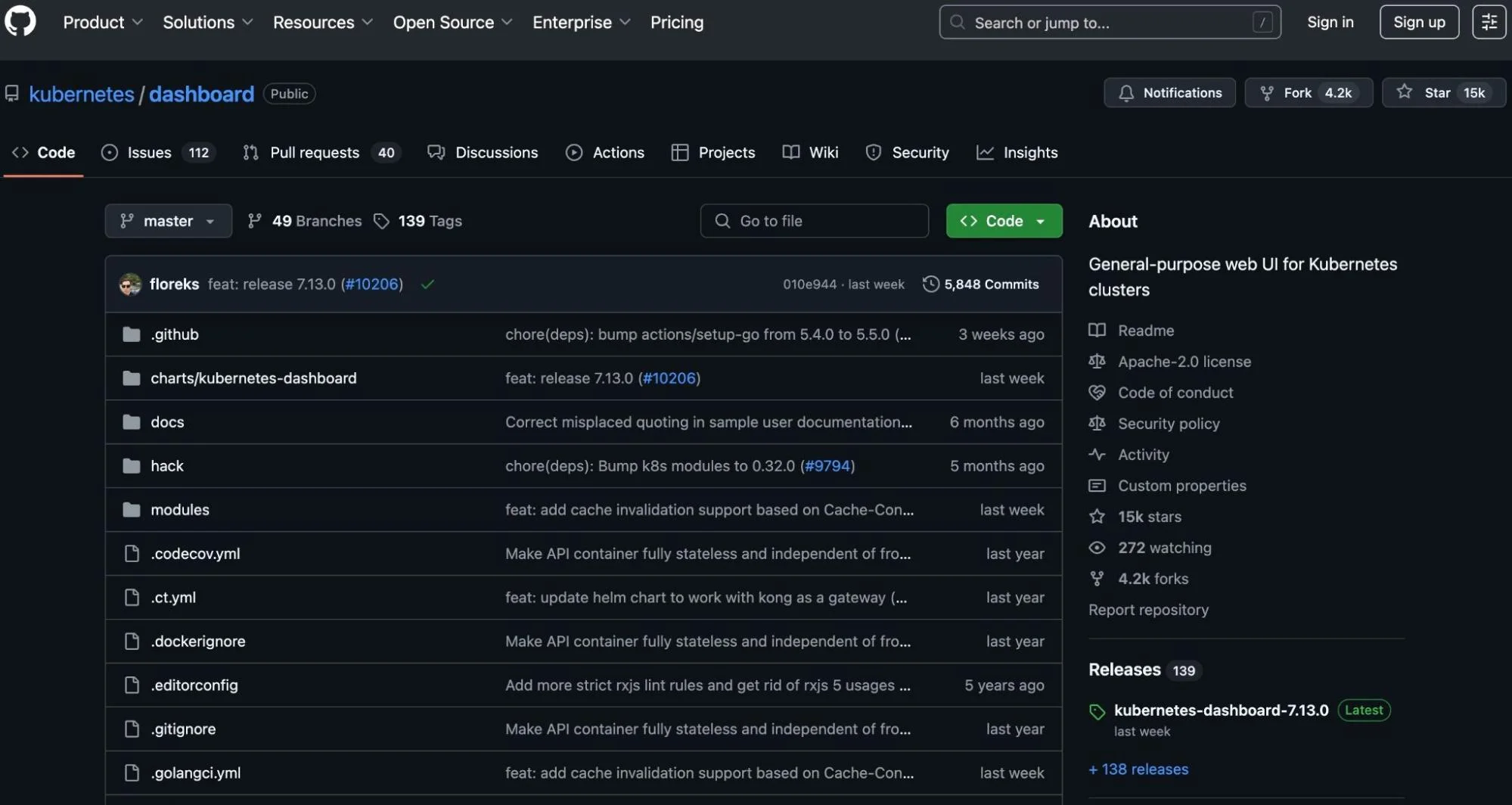Switch to the Insights tab

pos(1017,153)
